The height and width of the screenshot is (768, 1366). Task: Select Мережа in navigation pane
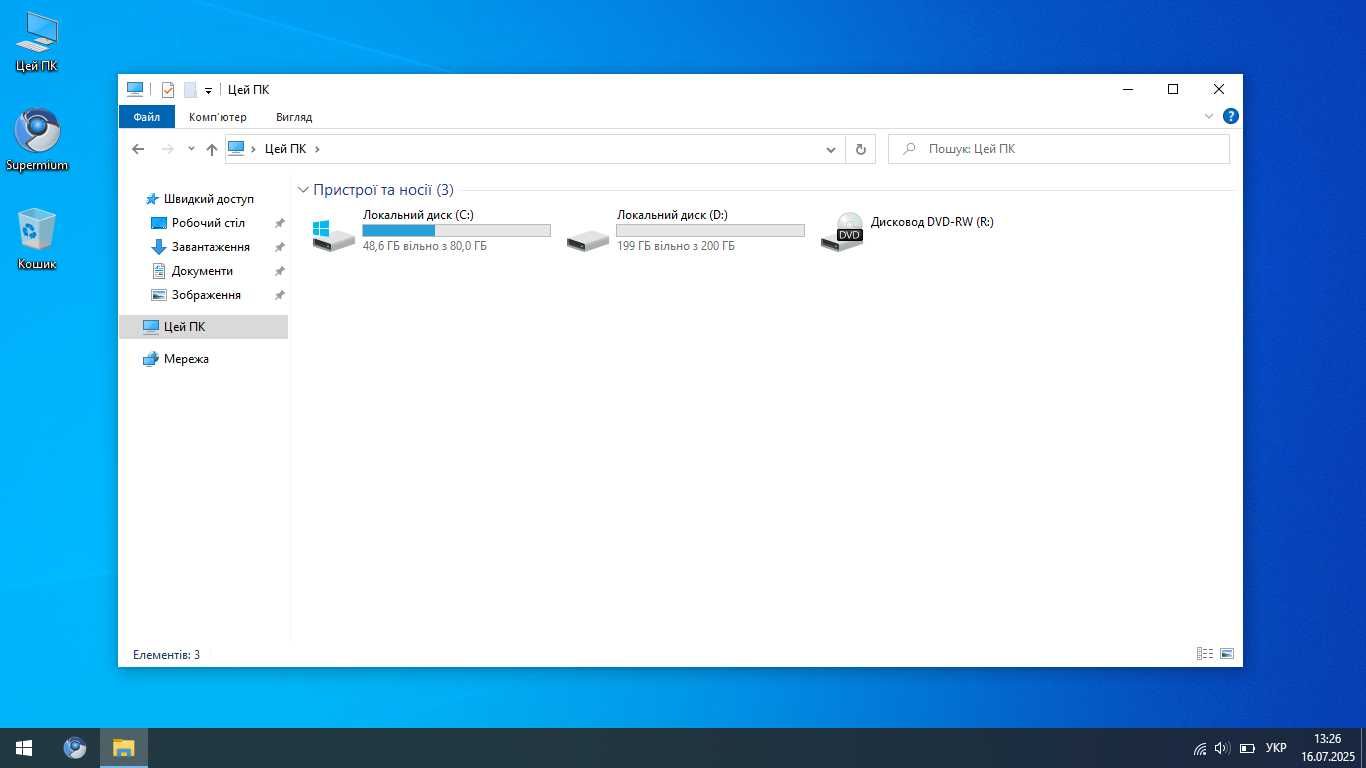click(186, 359)
